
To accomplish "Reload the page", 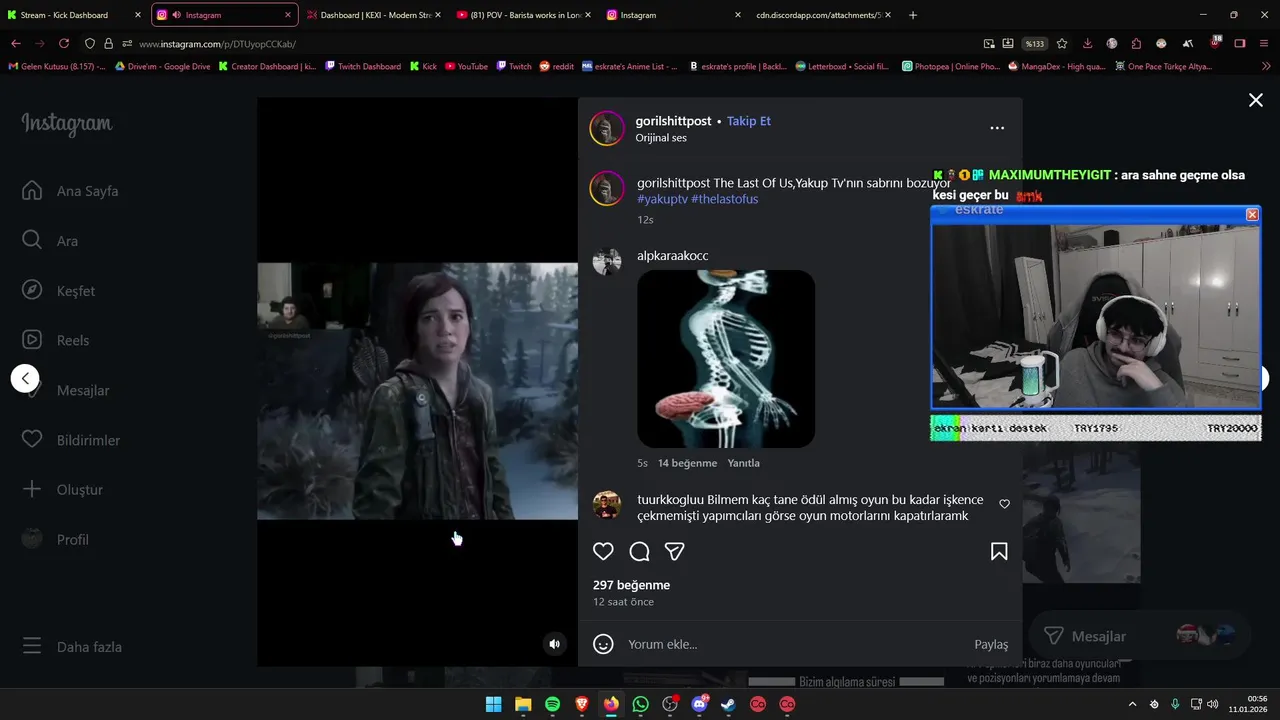I will pos(64,44).
